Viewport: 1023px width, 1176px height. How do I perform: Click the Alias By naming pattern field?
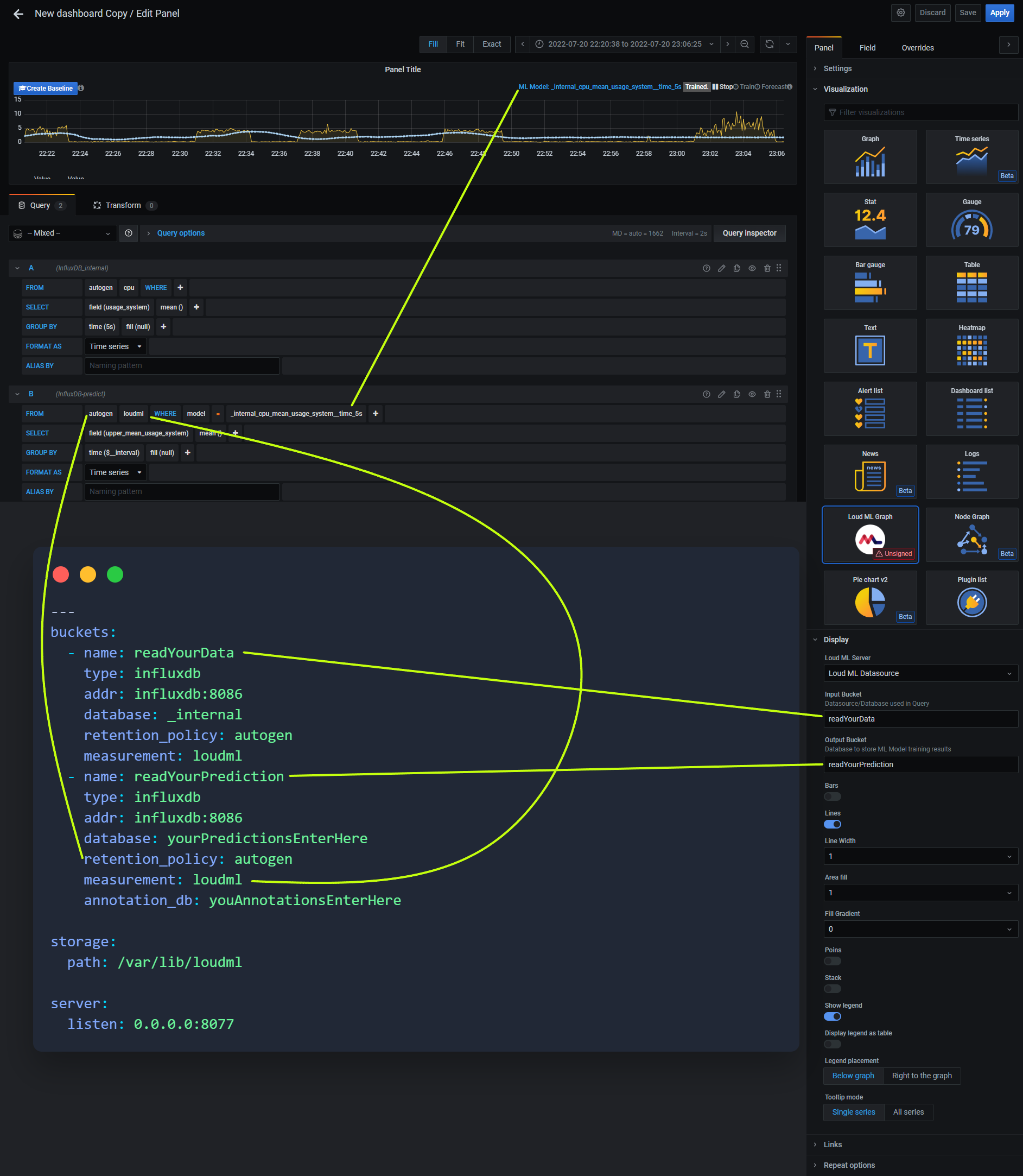tap(182, 365)
